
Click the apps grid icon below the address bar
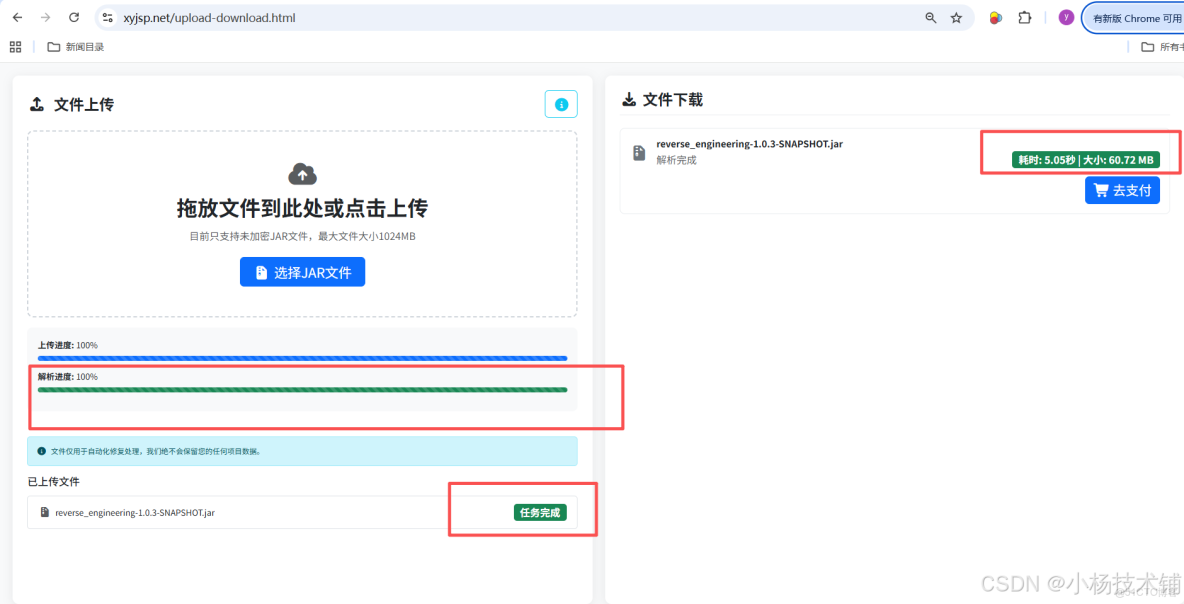tap(14, 46)
